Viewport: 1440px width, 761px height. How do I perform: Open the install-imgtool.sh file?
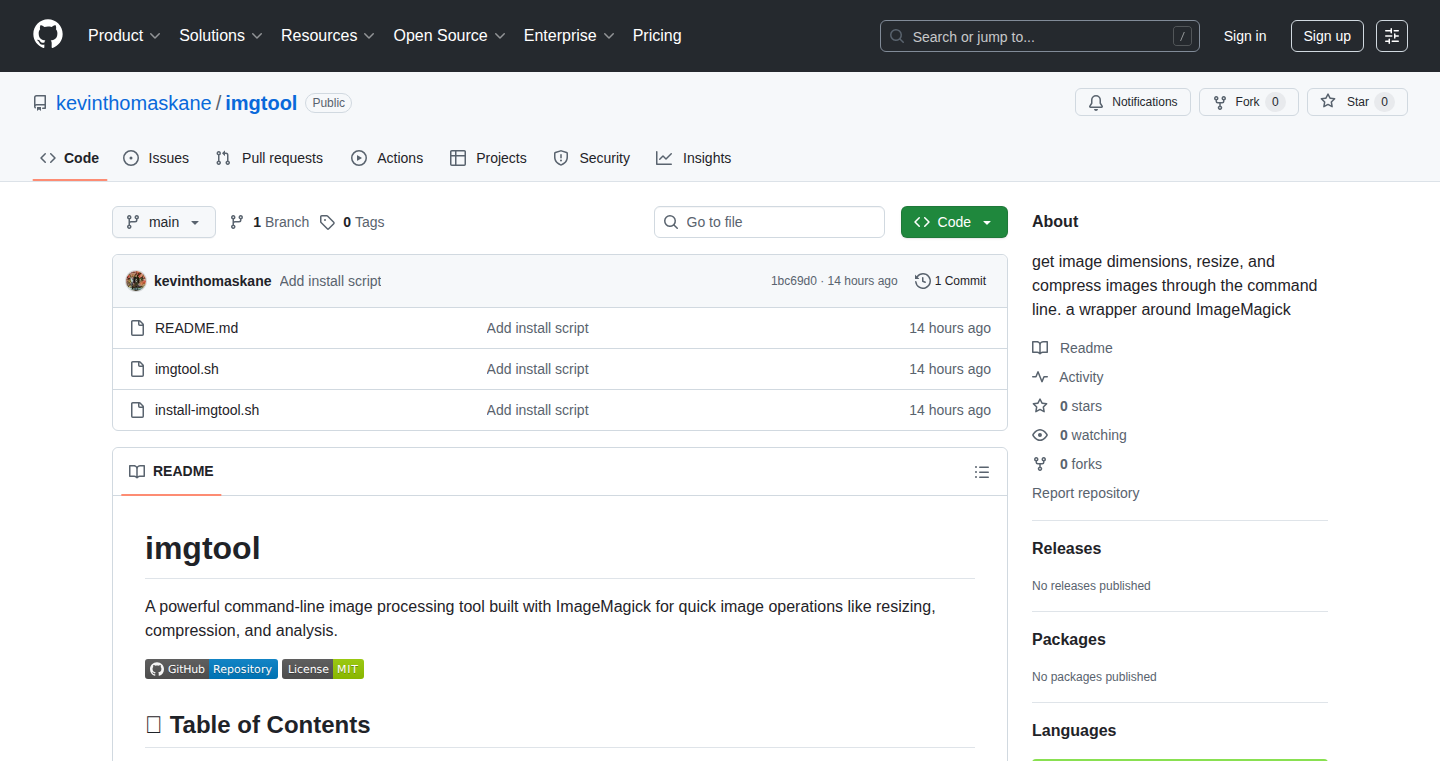click(207, 410)
